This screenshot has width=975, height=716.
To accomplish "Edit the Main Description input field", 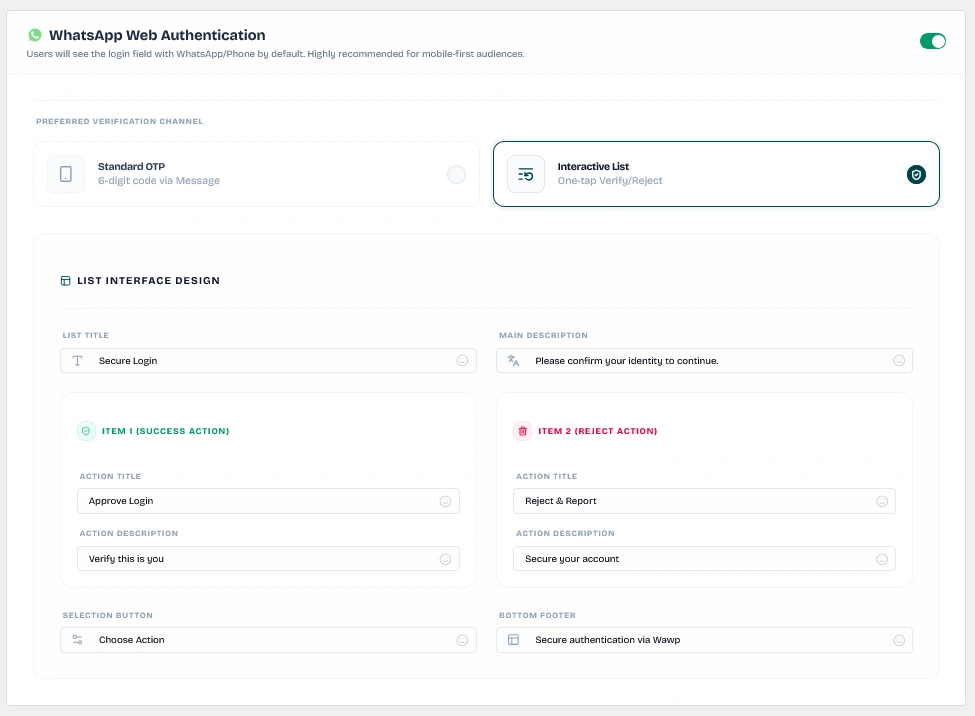I will point(704,361).
